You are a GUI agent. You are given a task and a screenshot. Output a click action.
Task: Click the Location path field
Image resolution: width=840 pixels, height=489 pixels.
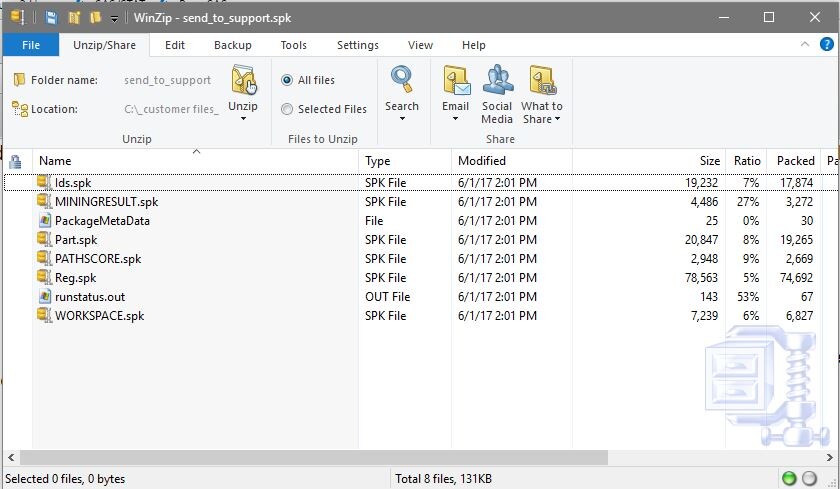171,109
